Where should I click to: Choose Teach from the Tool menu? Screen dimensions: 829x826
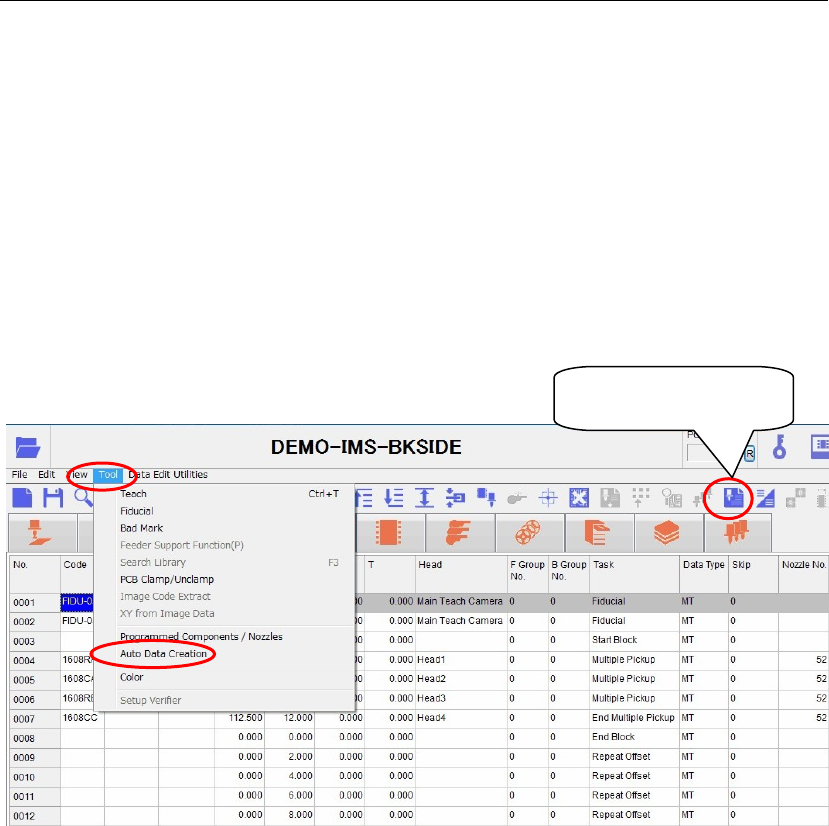(x=225, y=494)
